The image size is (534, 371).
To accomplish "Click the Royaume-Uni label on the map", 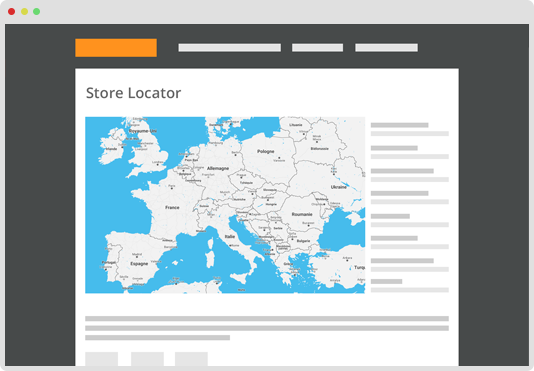I will click(x=143, y=131).
